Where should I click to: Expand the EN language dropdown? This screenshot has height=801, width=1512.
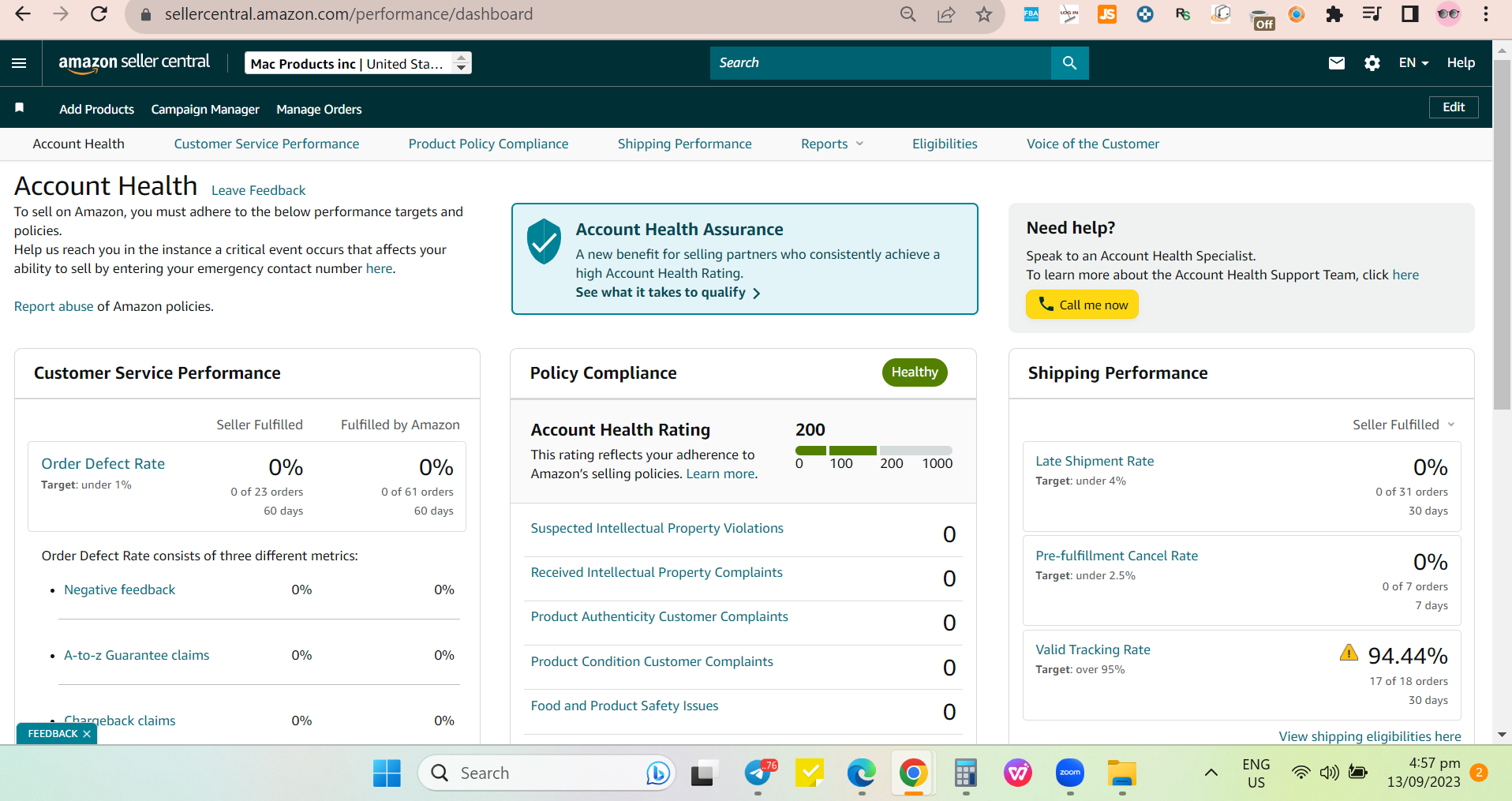click(1413, 63)
